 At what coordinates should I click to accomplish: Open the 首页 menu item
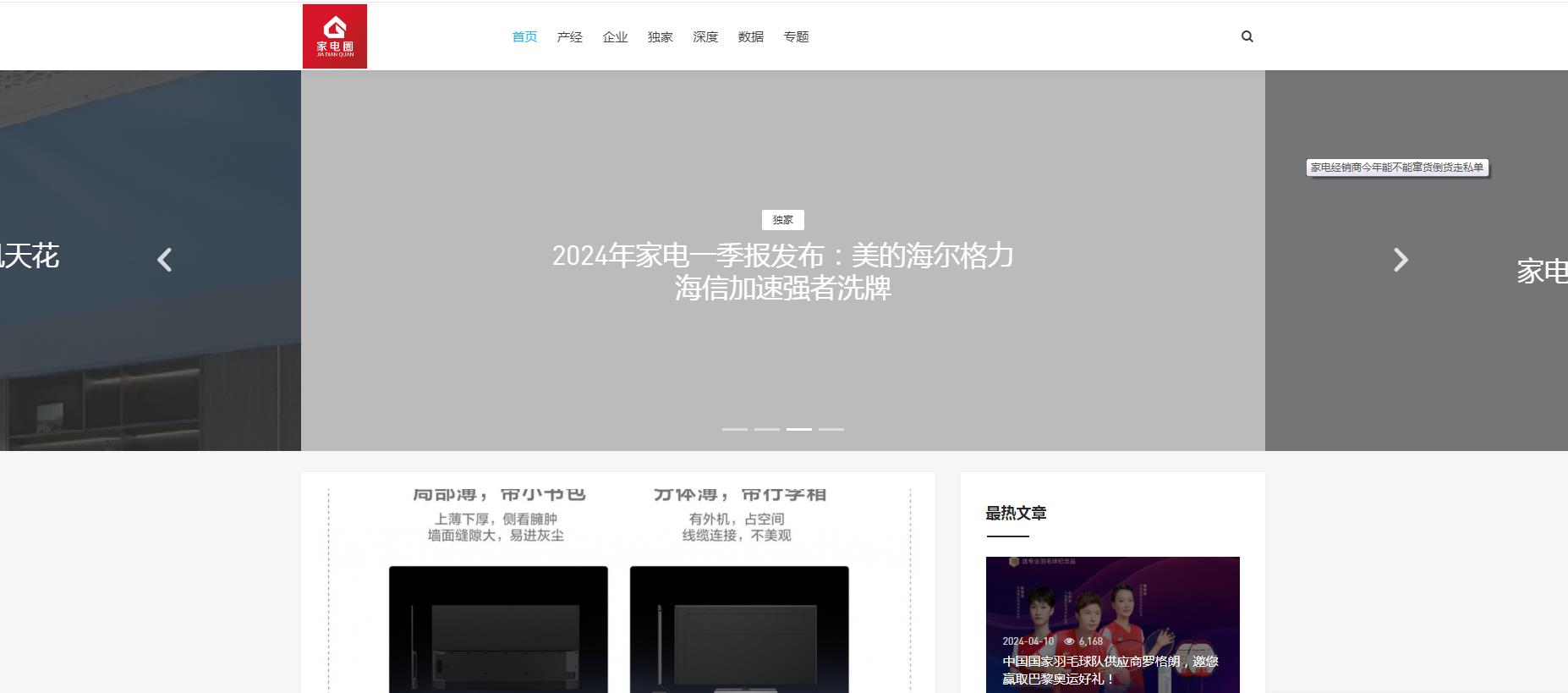coord(524,36)
